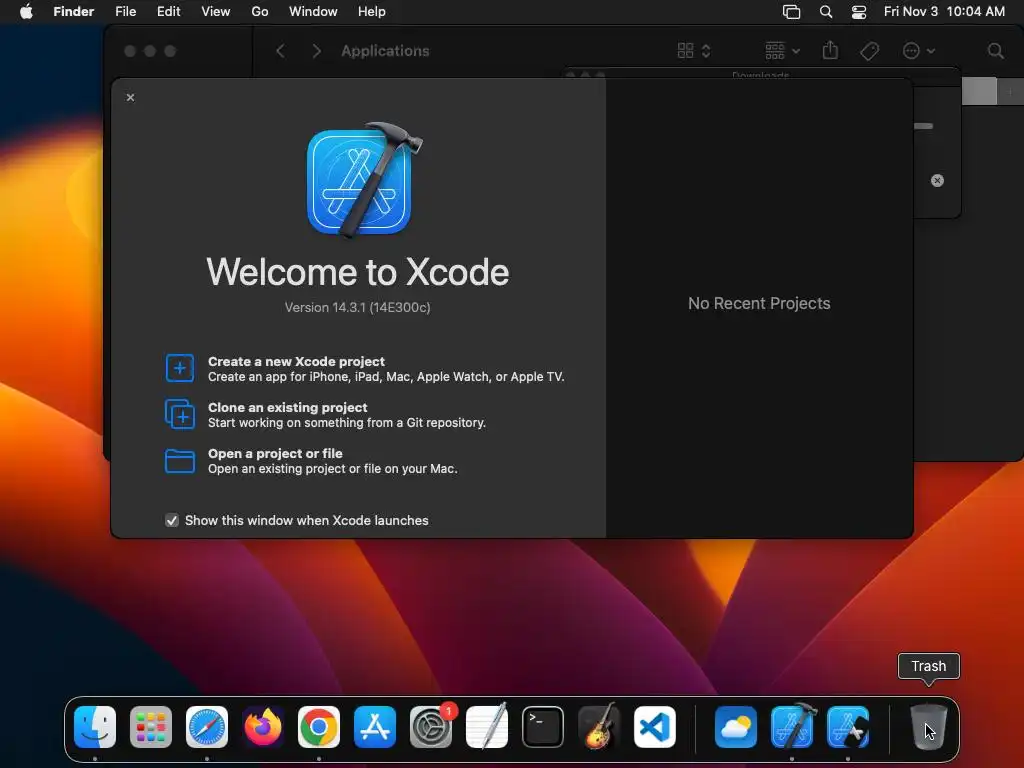Launch Safari from the Dock

[207, 727]
